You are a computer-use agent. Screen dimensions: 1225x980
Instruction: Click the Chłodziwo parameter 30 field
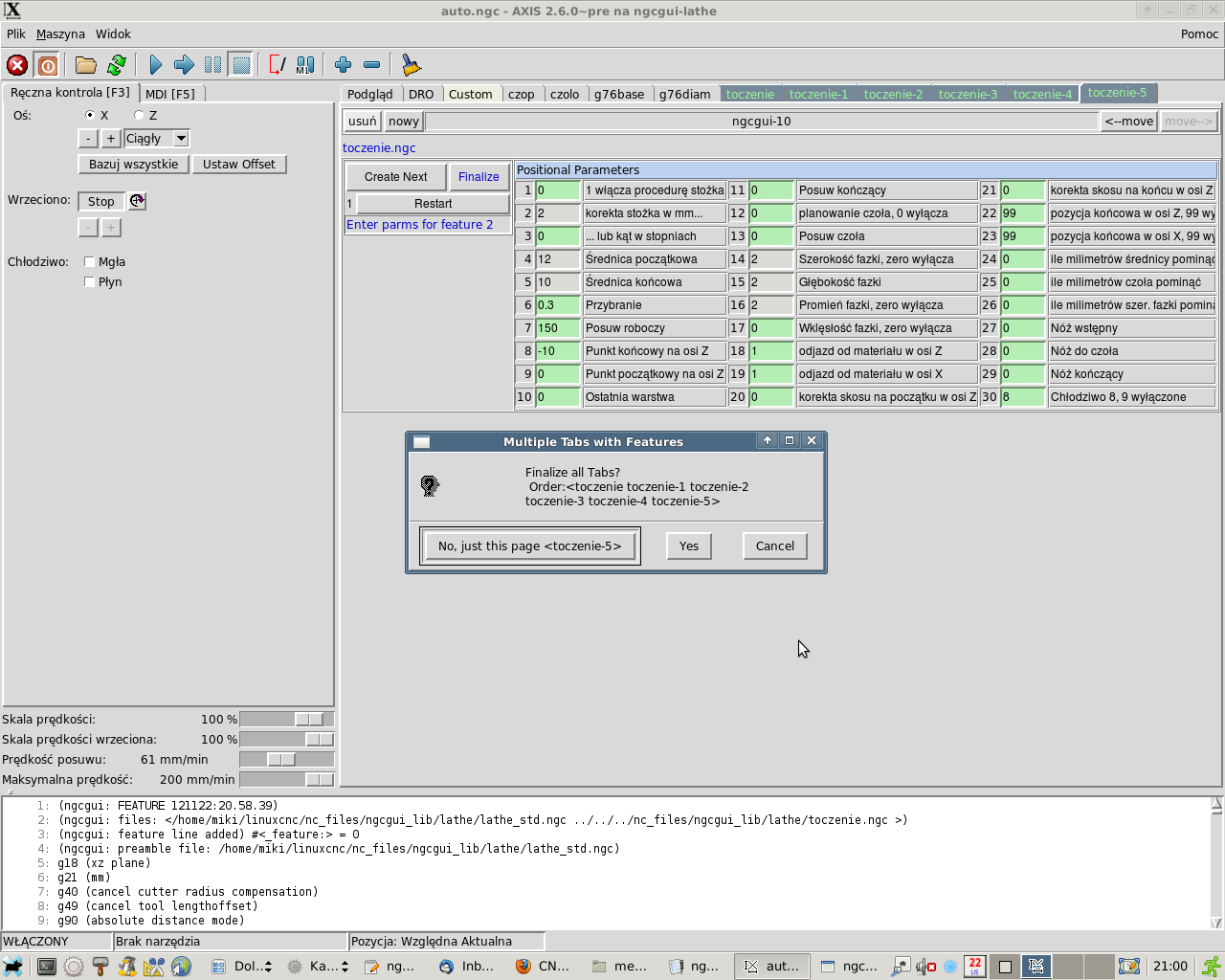click(x=1023, y=397)
